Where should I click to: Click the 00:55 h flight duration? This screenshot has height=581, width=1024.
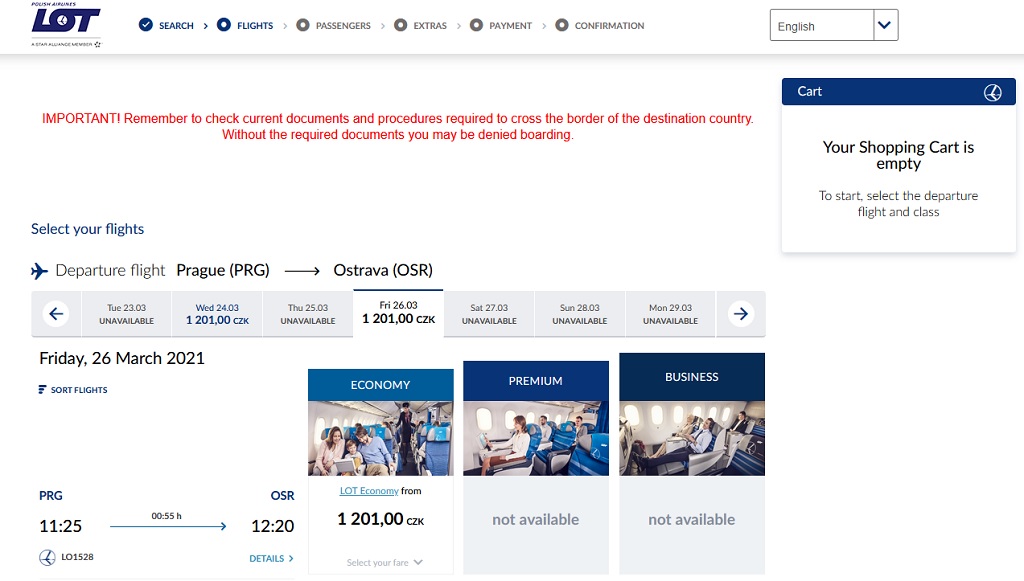coord(167,516)
